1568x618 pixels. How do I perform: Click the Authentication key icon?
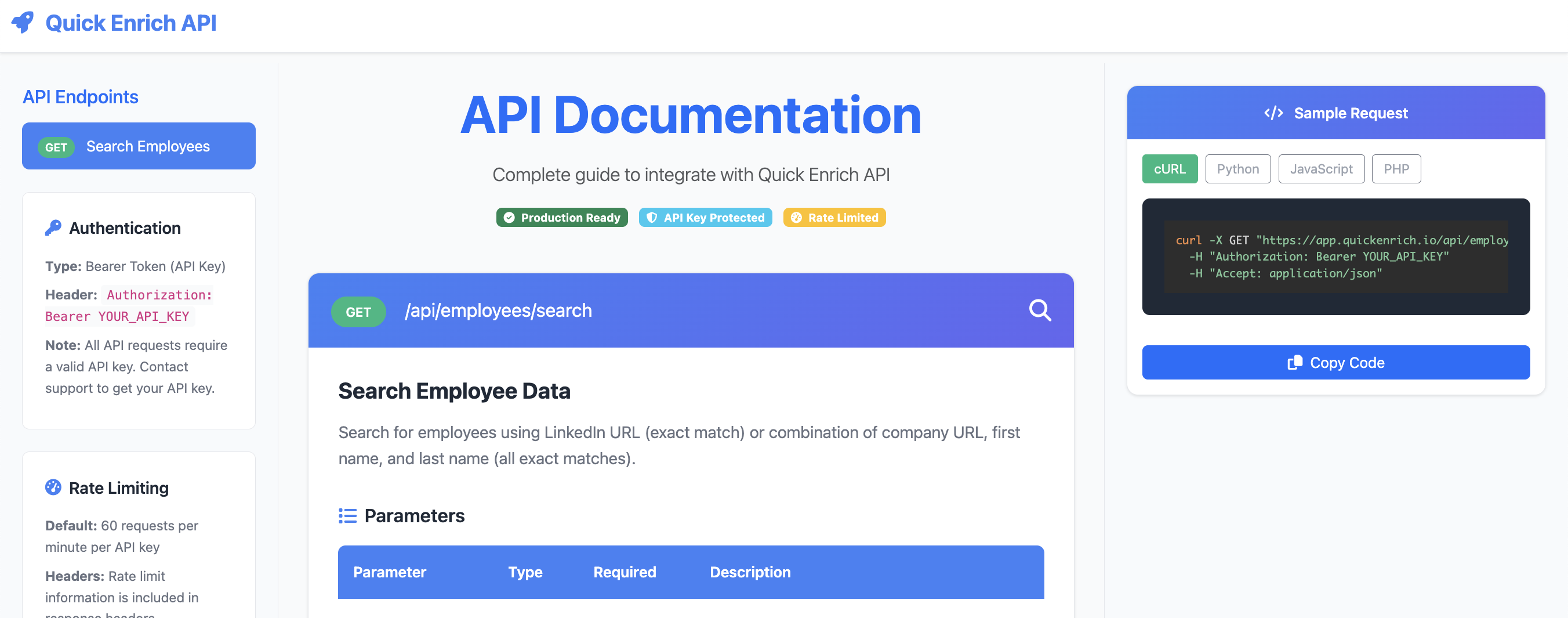(x=53, y=227)
